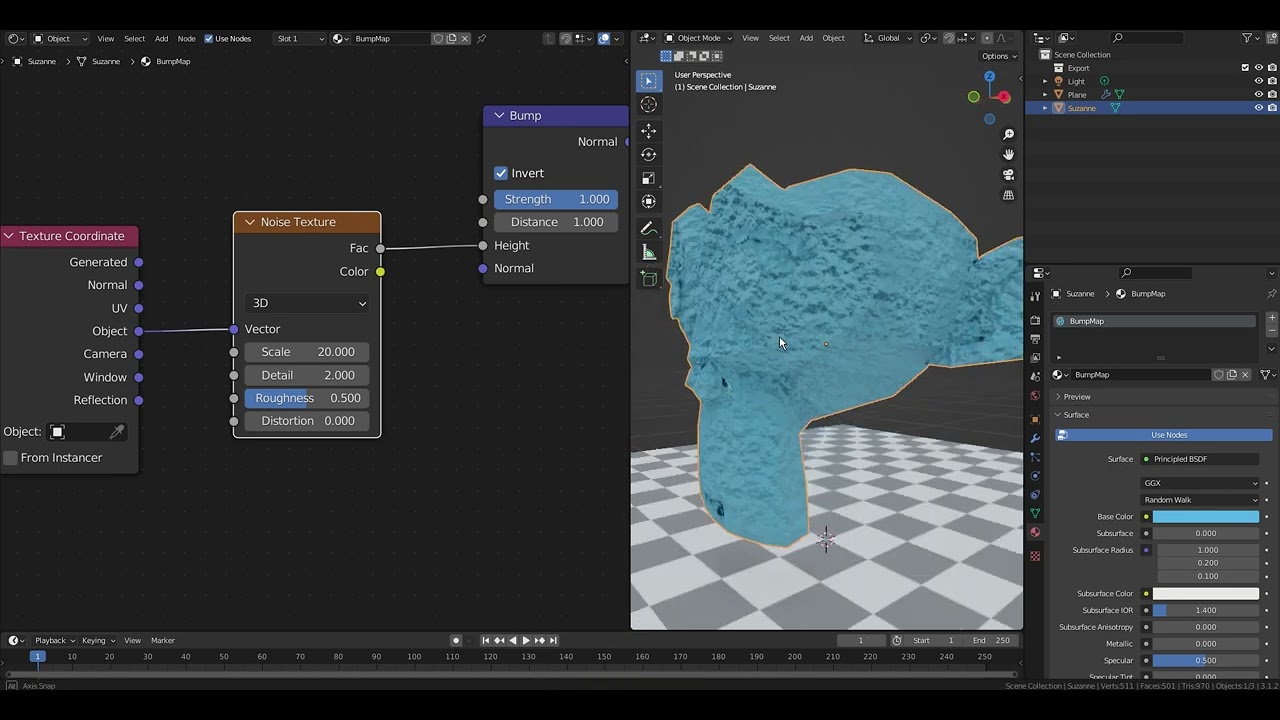
Task: Switch orthographic/perspective grid icon
Action: tap(1008, 195)
